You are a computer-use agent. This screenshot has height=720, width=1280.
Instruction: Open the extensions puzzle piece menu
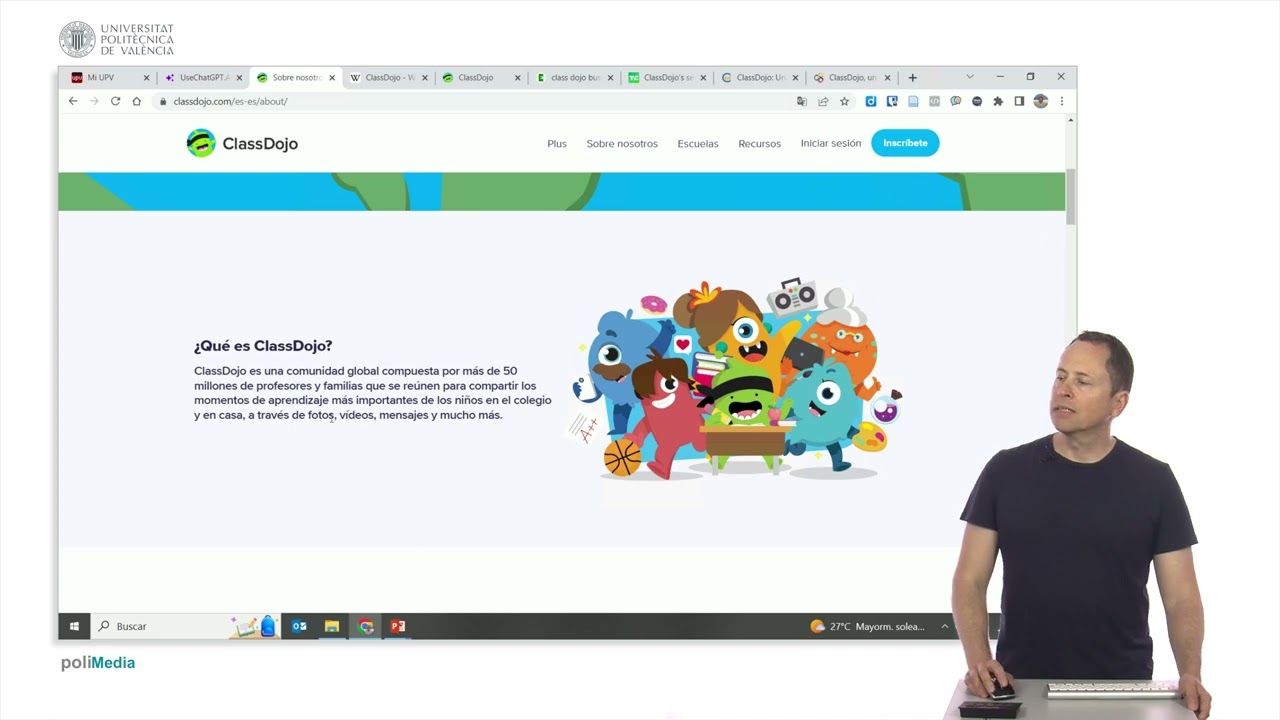point(998,101)
